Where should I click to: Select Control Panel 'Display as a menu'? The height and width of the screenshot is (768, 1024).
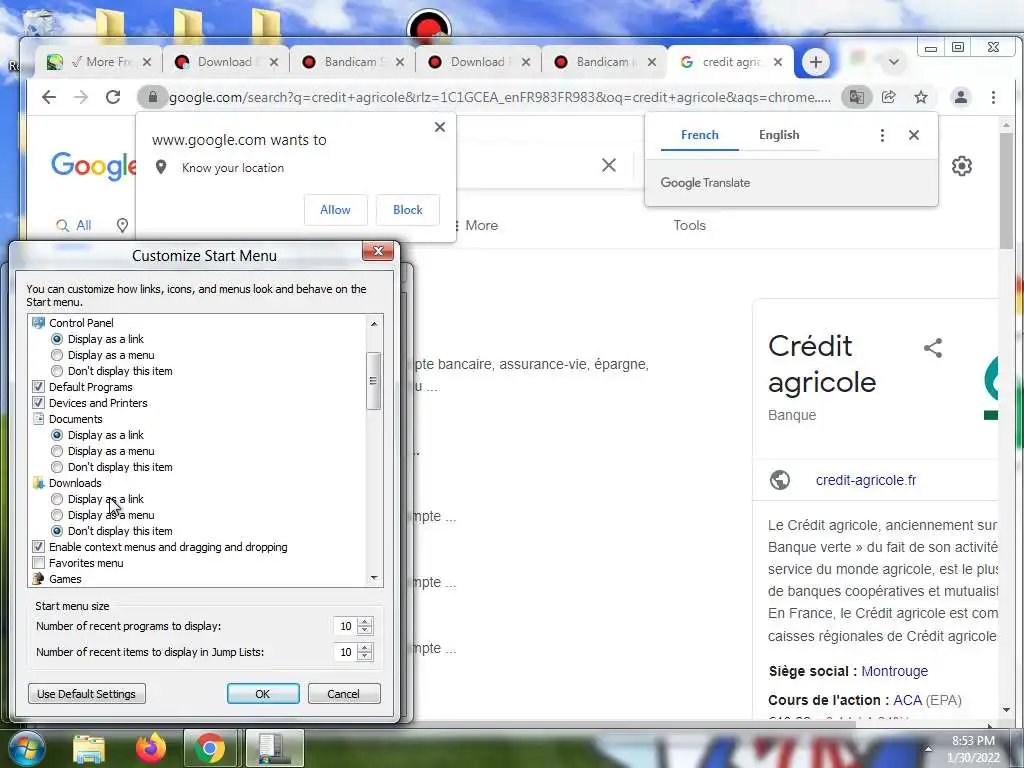coord(57,355)
